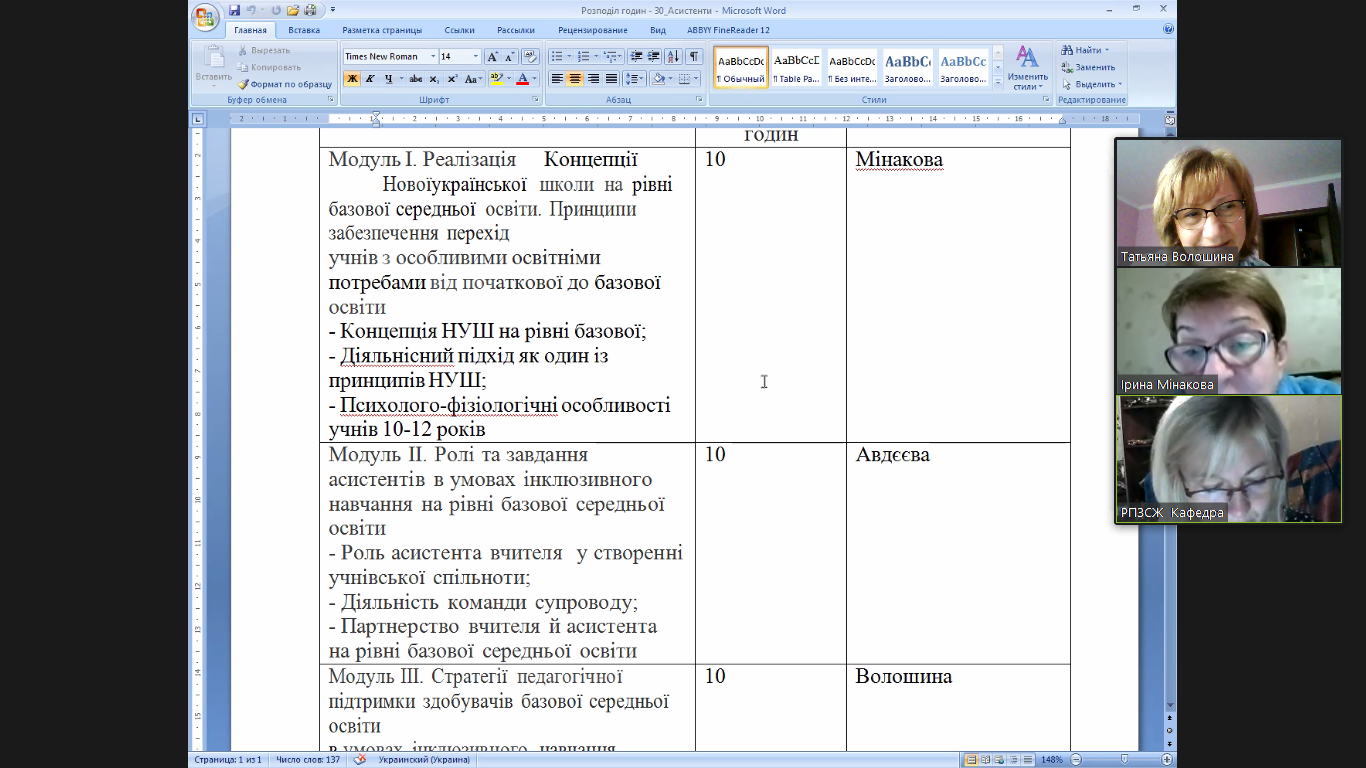Align text left
Image resolution: width=1366 pixels, height=768 pixels.
557,79
